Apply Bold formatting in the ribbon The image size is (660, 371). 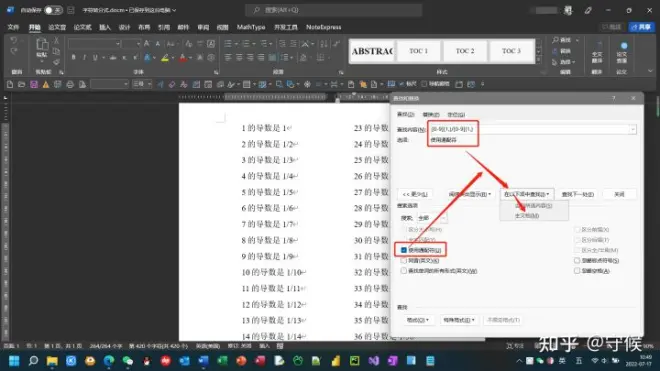coord(74,58)
